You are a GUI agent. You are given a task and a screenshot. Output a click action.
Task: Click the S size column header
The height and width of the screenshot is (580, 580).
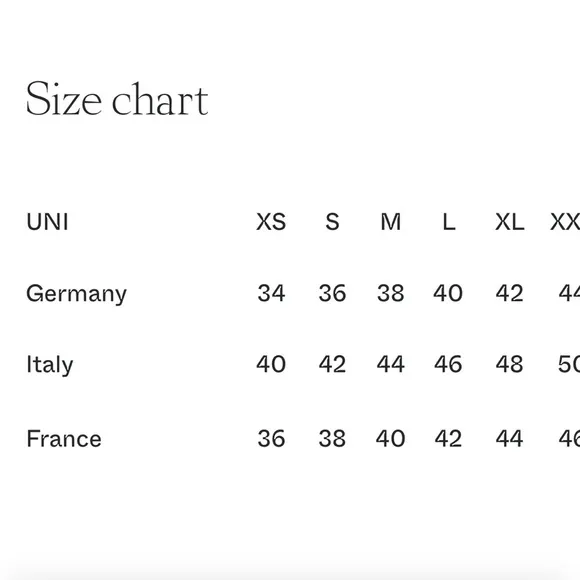point(332,222)
